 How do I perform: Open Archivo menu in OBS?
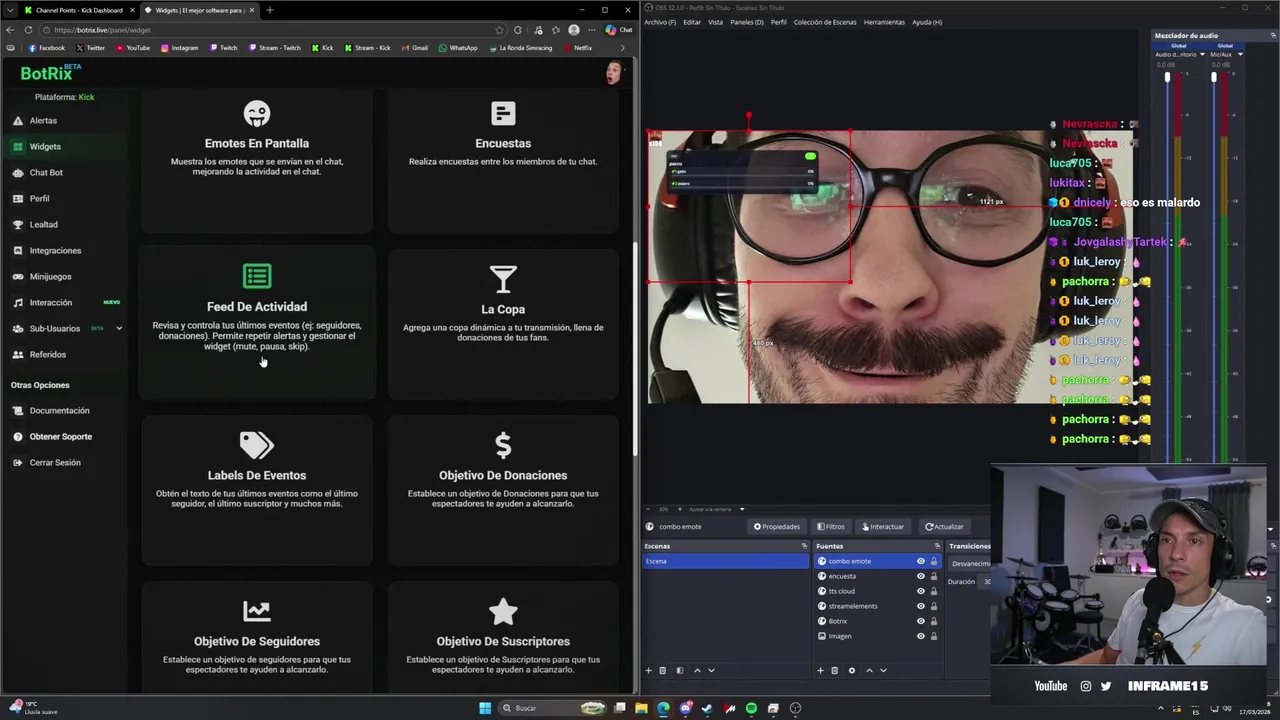[660, 22]
